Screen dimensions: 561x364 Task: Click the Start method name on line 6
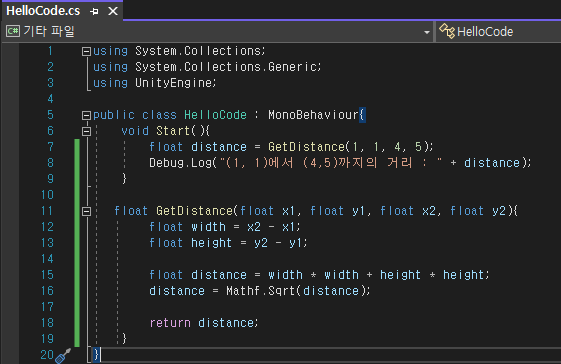tap(173, 131)
